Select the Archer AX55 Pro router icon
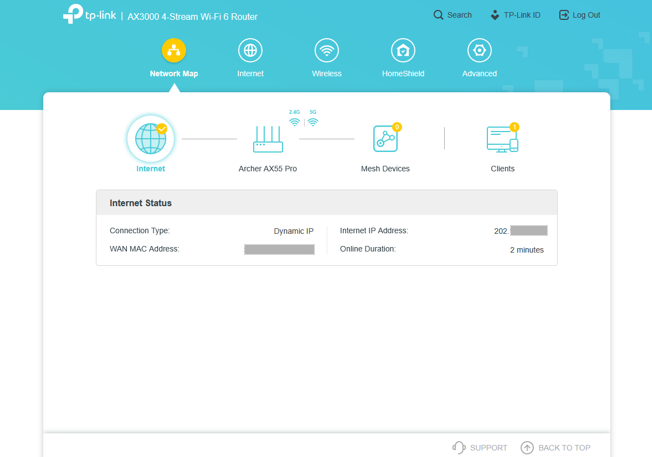This screenshot has height=457, width=652. (x=268, y=139)
